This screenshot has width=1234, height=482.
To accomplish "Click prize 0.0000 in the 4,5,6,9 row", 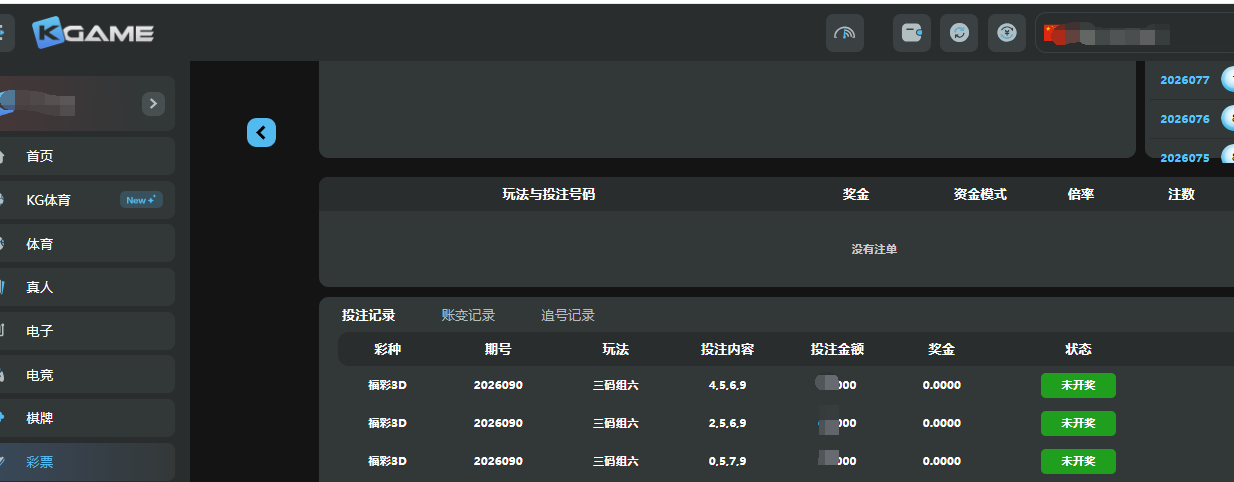I will pos(941,385).
